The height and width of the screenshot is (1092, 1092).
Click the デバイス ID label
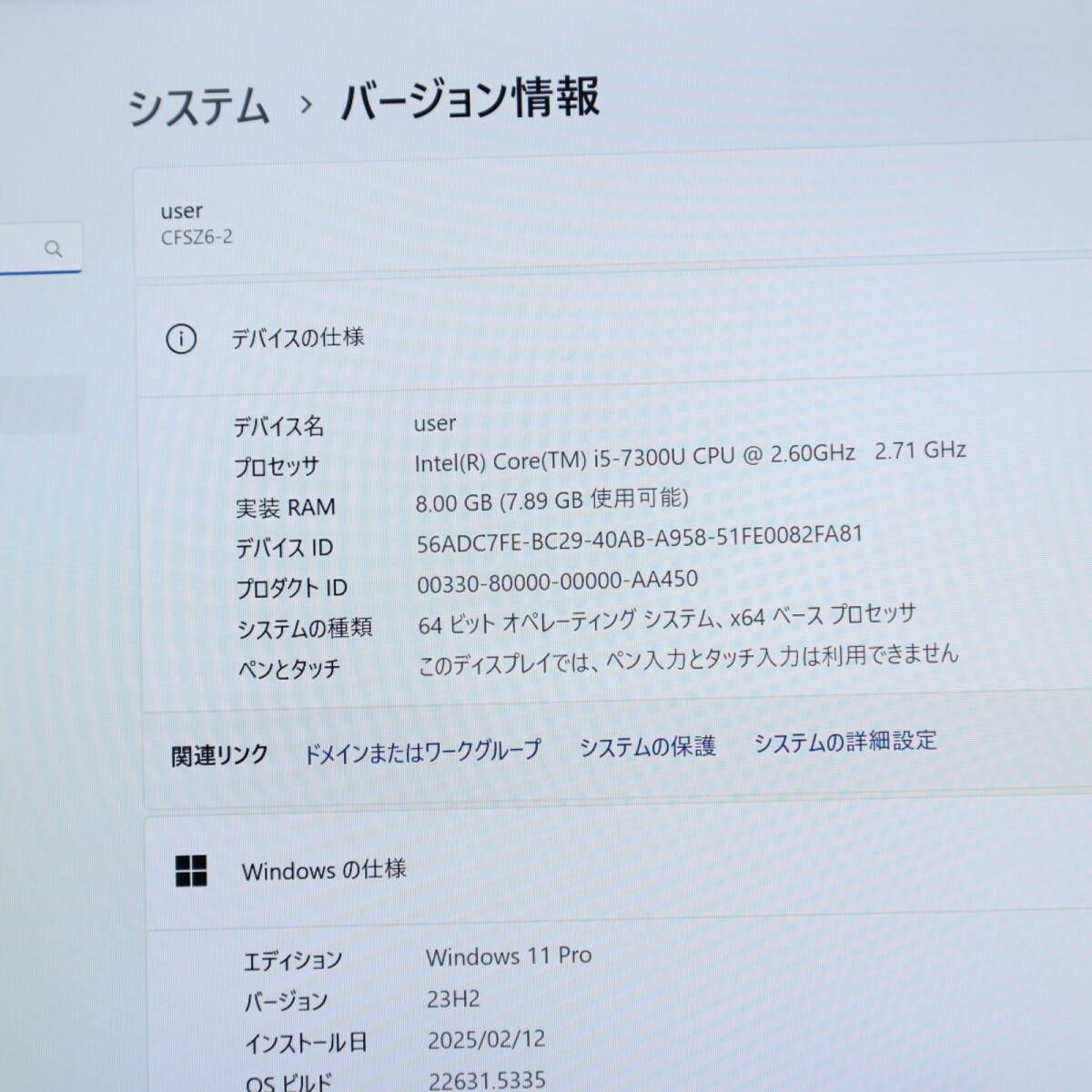pyautogui.click(x=284, y=548)
